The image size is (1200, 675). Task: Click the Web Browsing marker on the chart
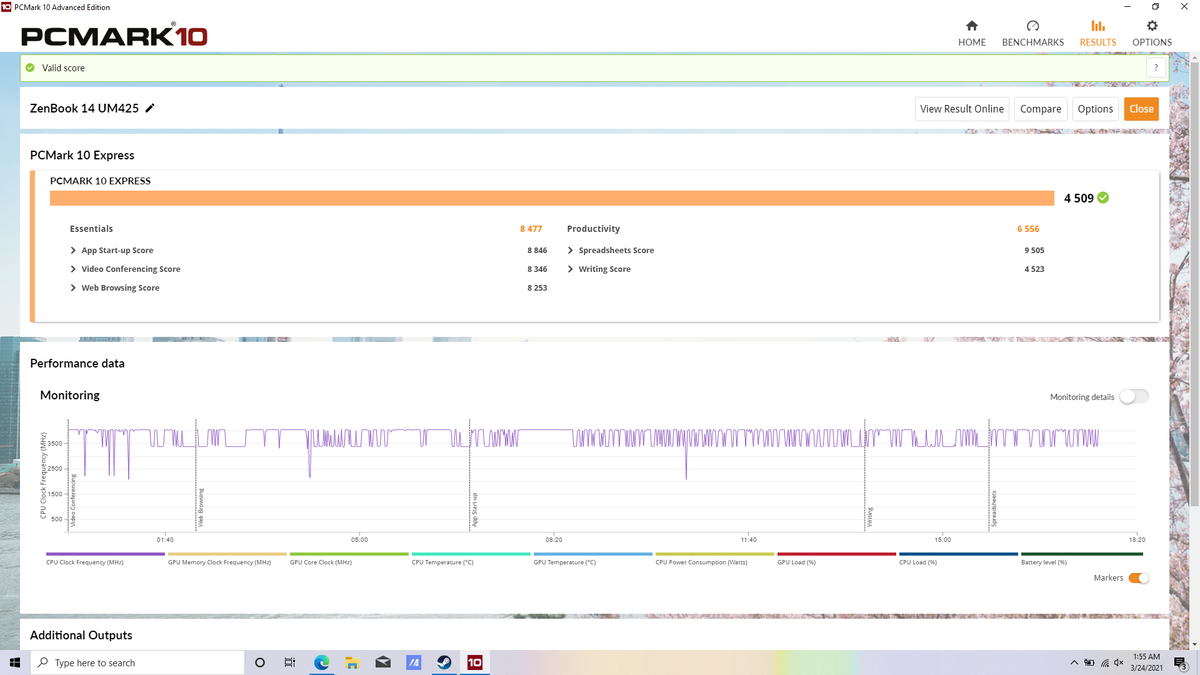201,507
